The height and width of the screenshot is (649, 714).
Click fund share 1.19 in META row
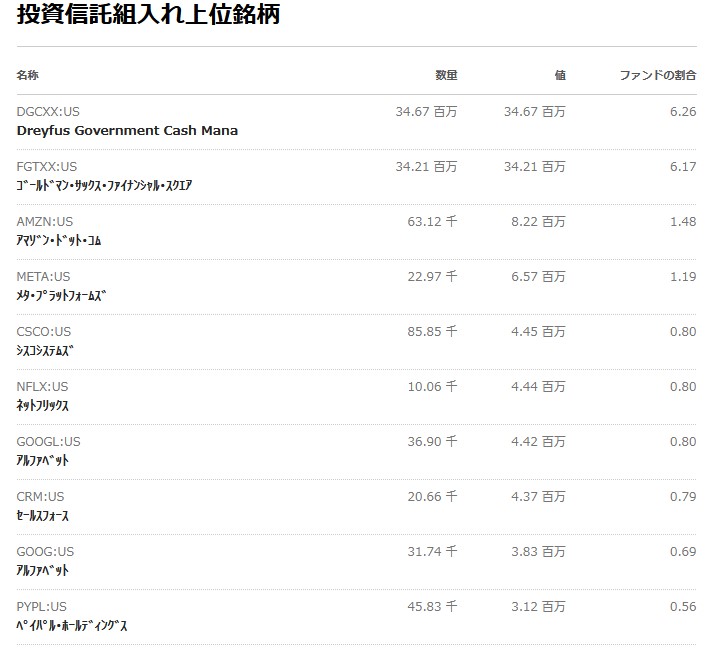click(x=683, y=276)
